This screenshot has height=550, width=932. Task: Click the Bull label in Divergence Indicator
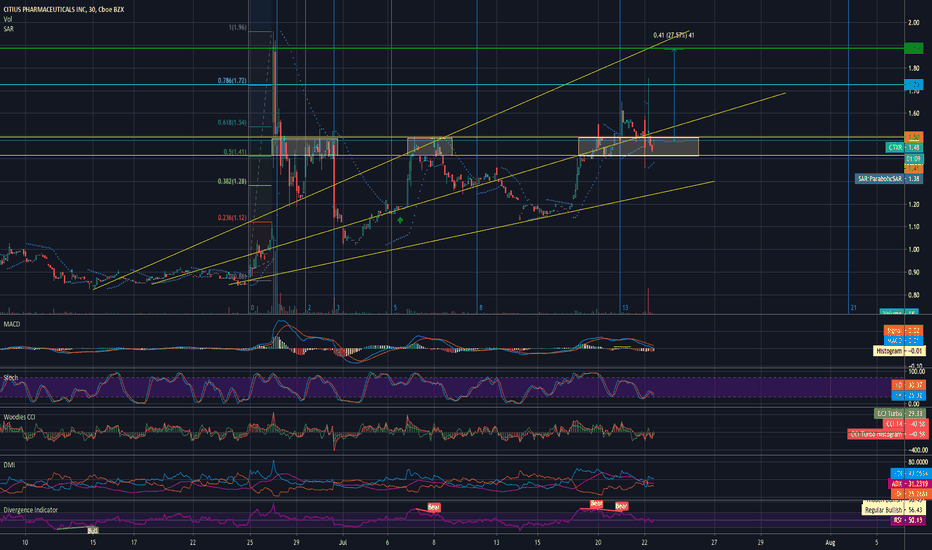(x=93, y=530)
